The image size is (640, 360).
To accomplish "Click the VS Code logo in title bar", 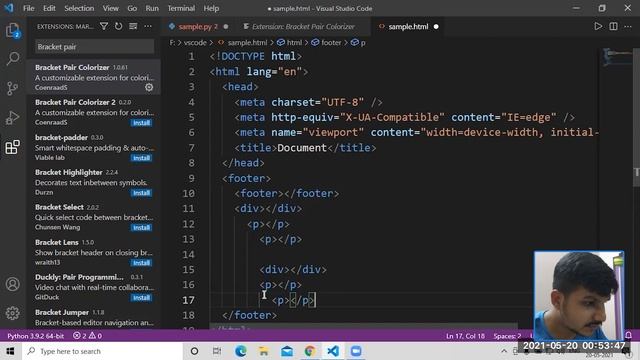I will [x=9, y=8].
